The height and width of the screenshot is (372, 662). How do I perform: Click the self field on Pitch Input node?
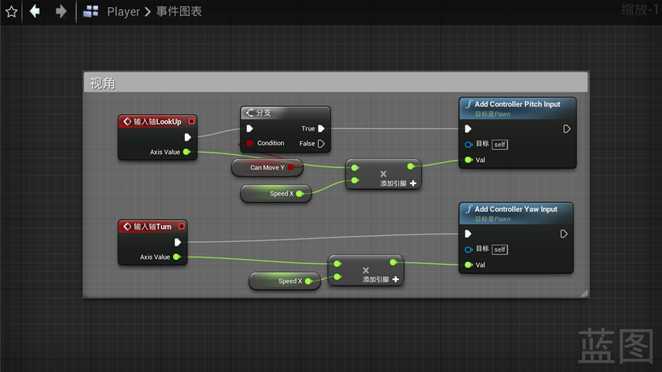click(499, 144)
